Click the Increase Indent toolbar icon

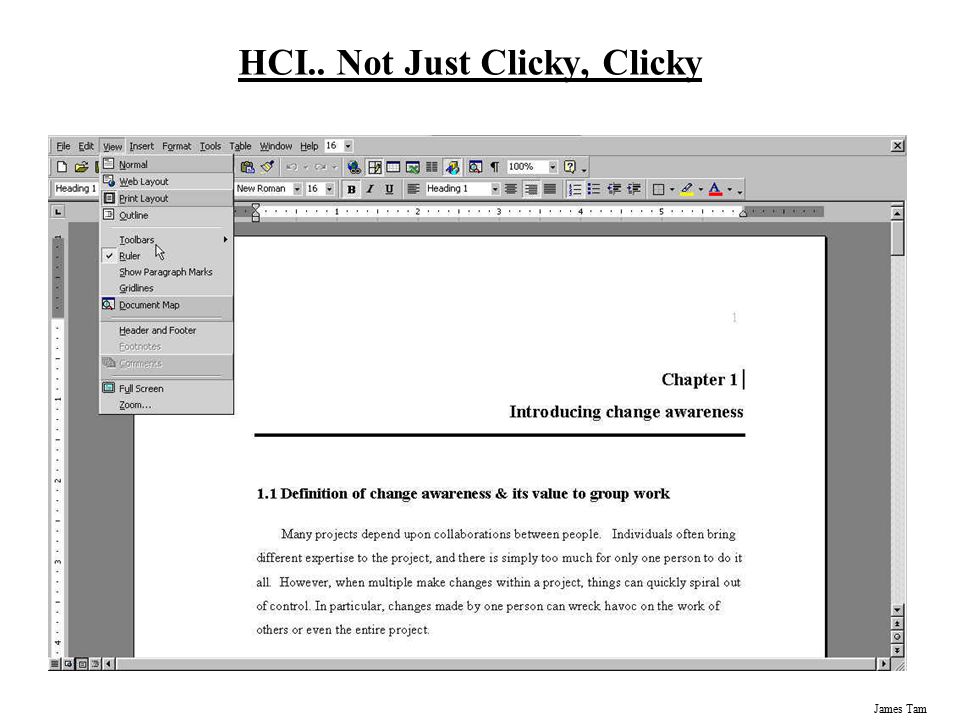click(x=634, y=189)
